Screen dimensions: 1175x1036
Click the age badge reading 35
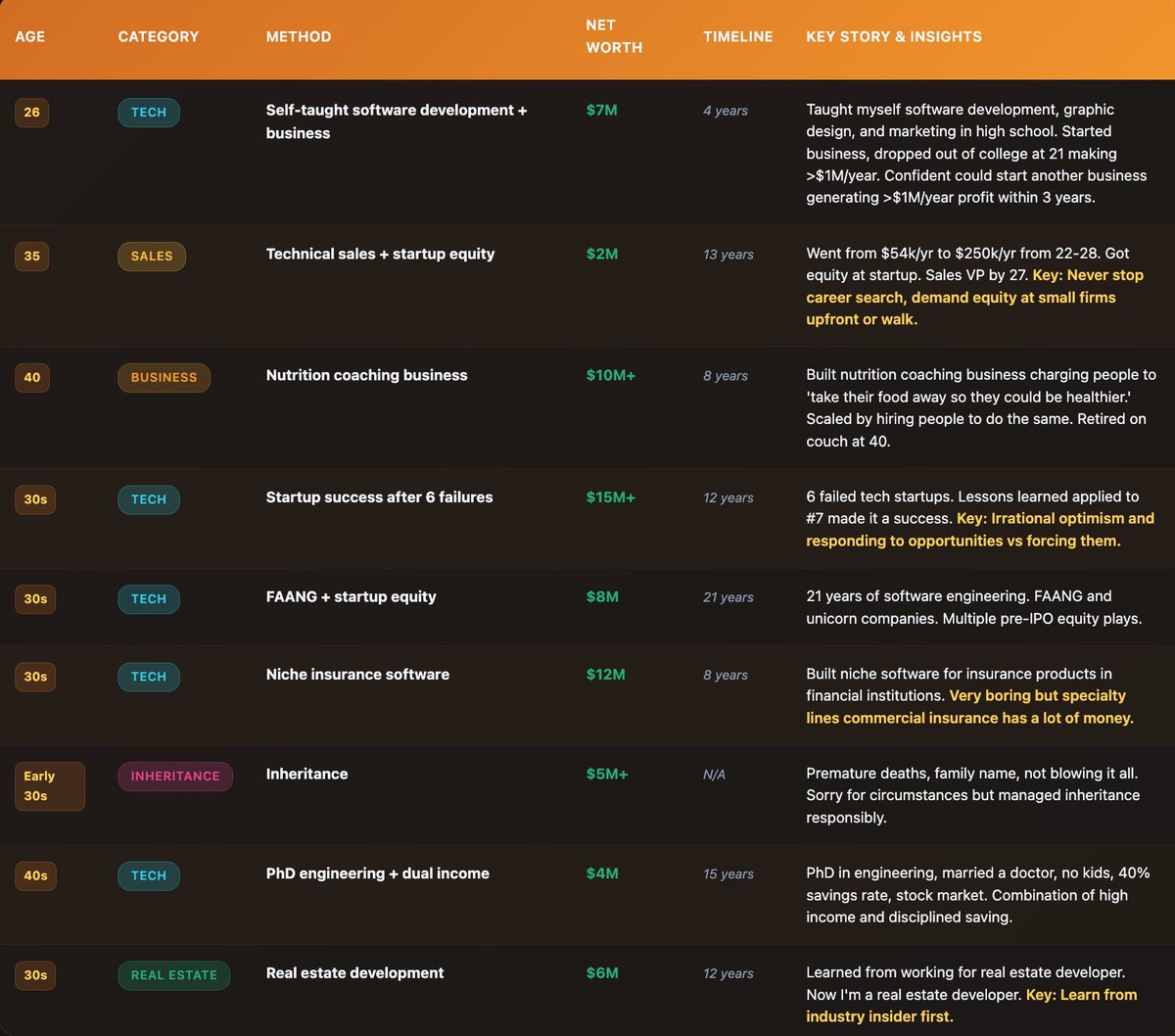click(32, 256)
